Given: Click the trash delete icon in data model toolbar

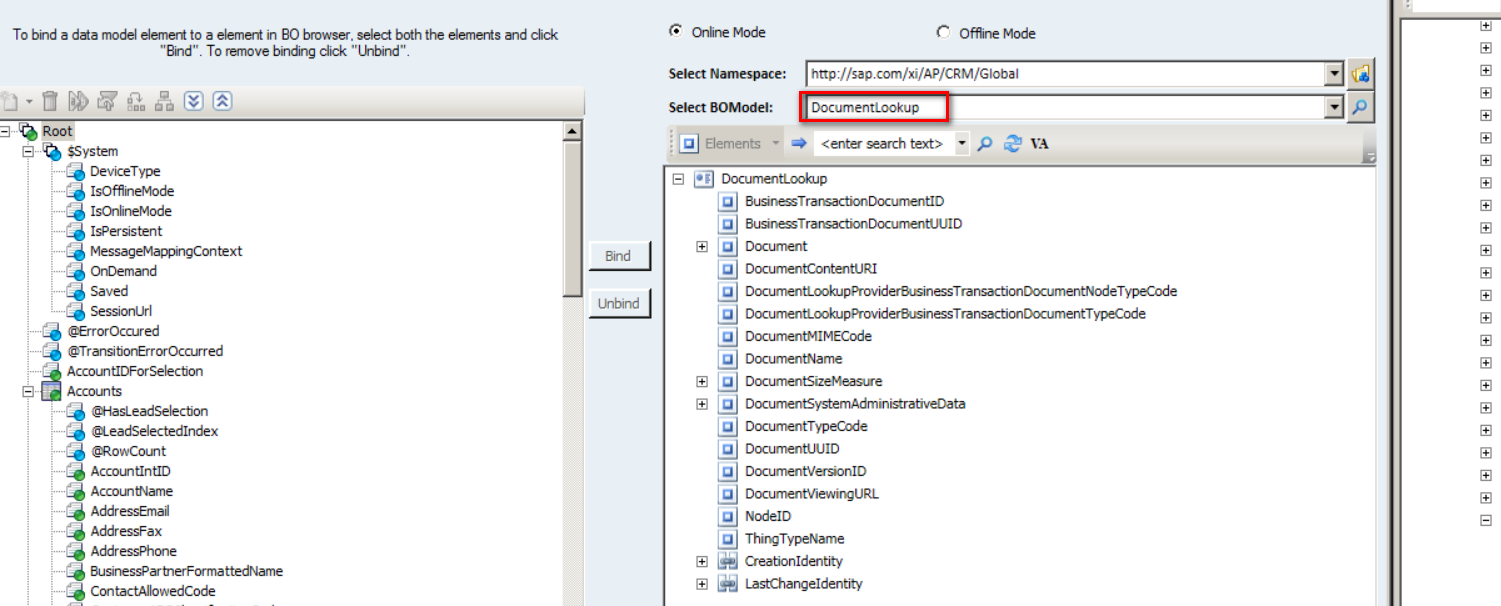Looking at the screenshot, I should point(50,101).
